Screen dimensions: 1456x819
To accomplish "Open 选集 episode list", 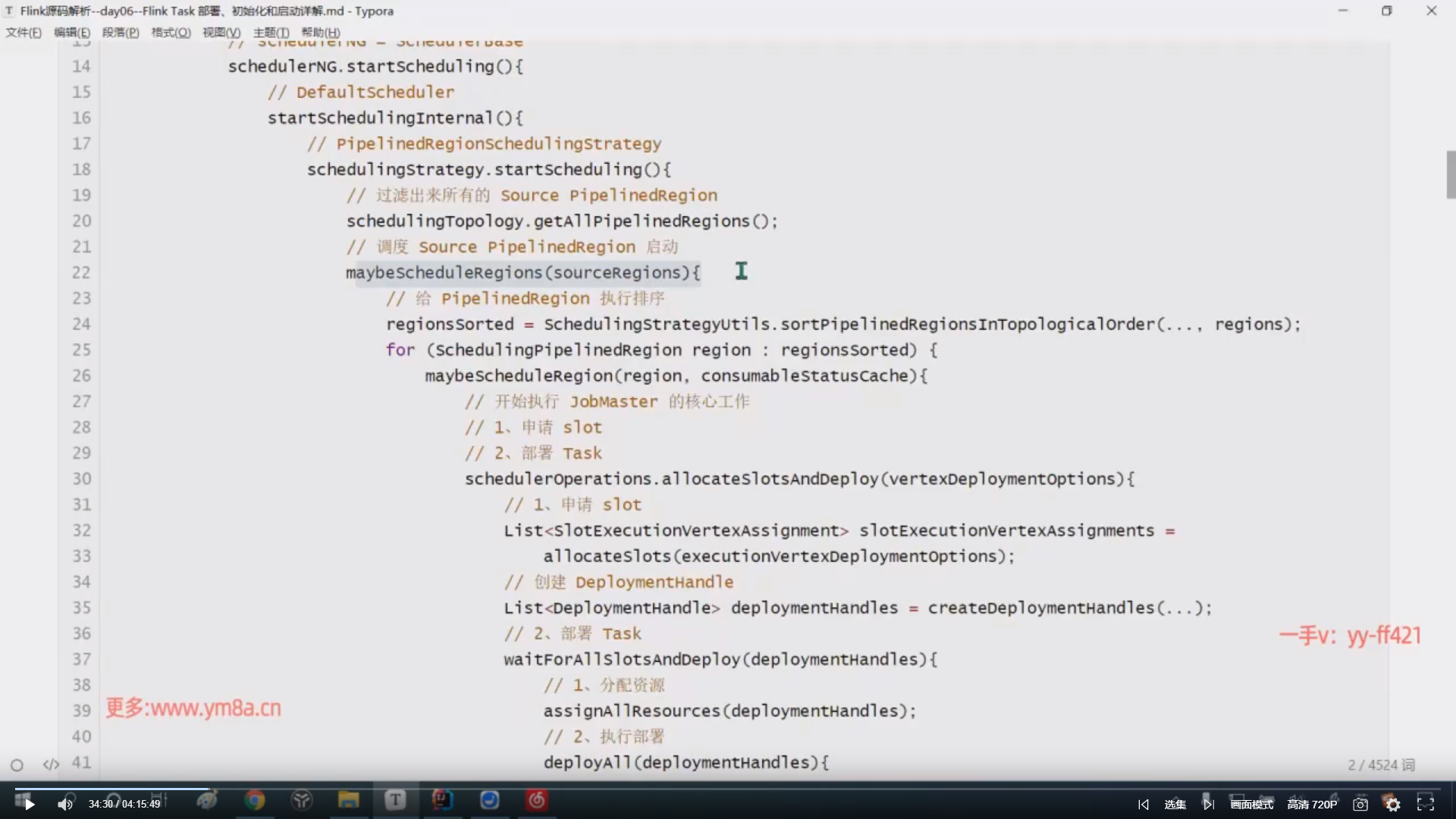I will 1175,805.
